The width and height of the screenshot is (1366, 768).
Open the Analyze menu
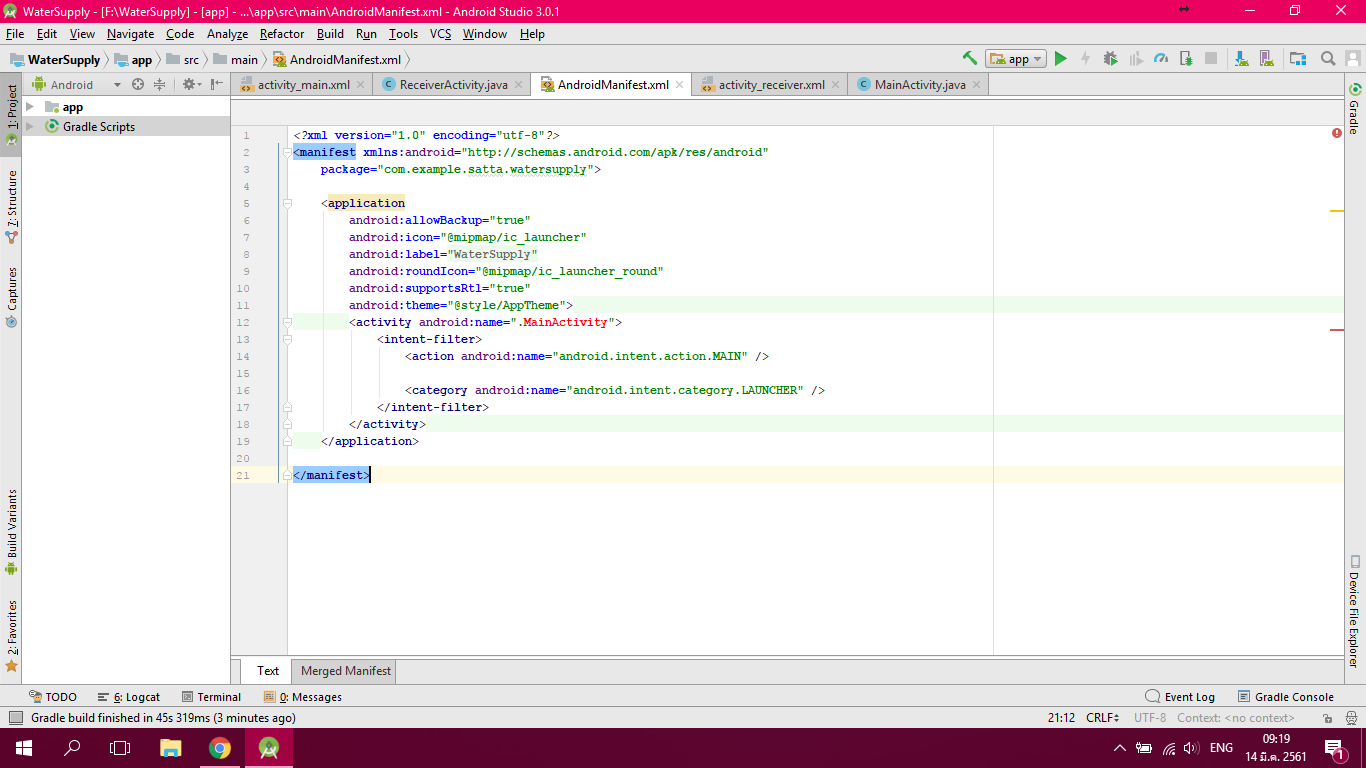[x=227, y=34]
